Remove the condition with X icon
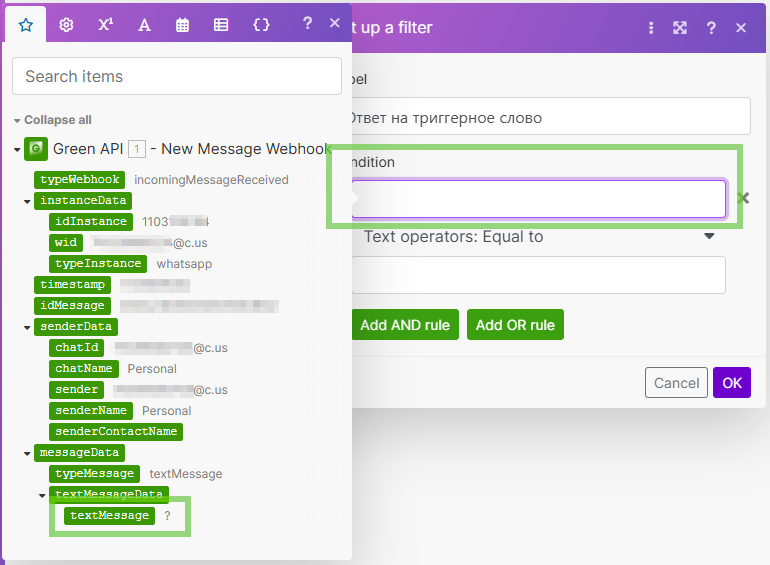The height and width of the screenshot is (565, 770). 743,198
